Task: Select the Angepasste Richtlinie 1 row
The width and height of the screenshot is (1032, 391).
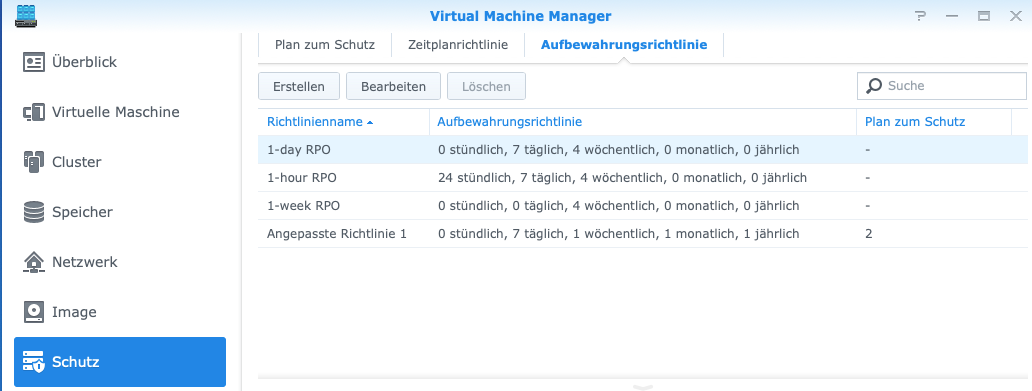Action: (x=642, y=234)
